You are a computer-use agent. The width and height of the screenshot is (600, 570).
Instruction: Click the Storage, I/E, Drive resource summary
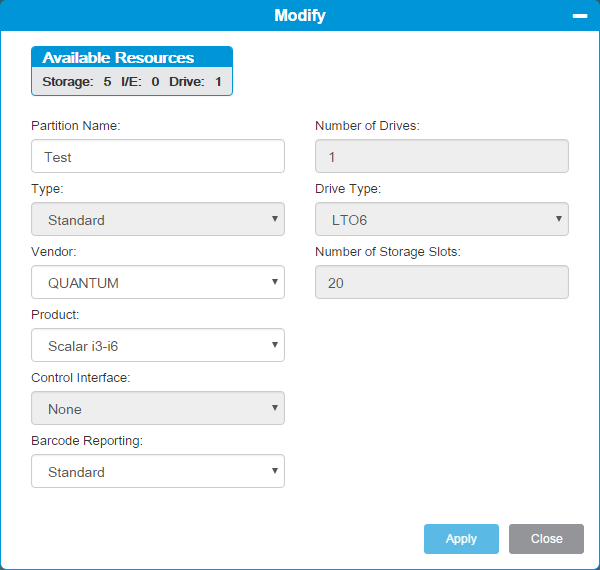point(132,81)
